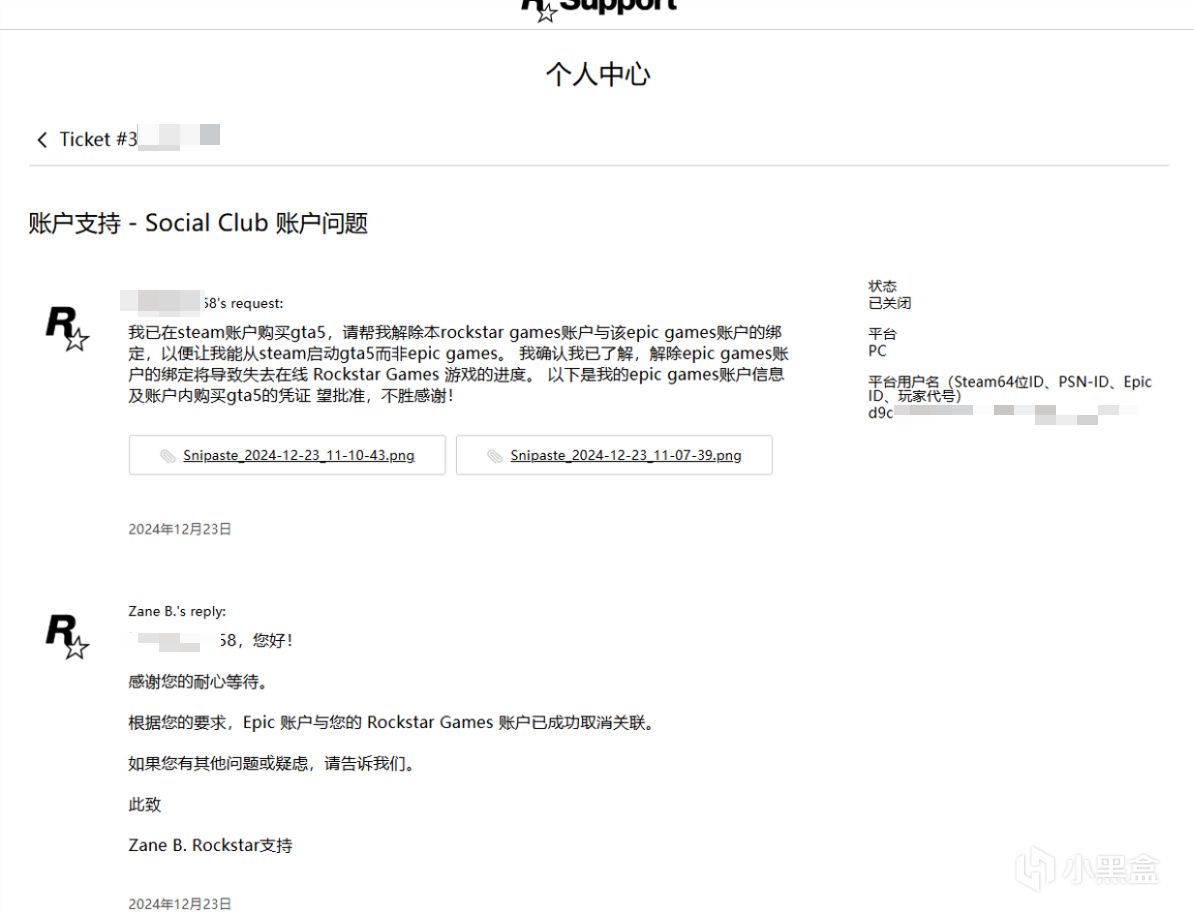Click the 平台 label in the sidebar
1194x914 pixels.
click(882, 334)
